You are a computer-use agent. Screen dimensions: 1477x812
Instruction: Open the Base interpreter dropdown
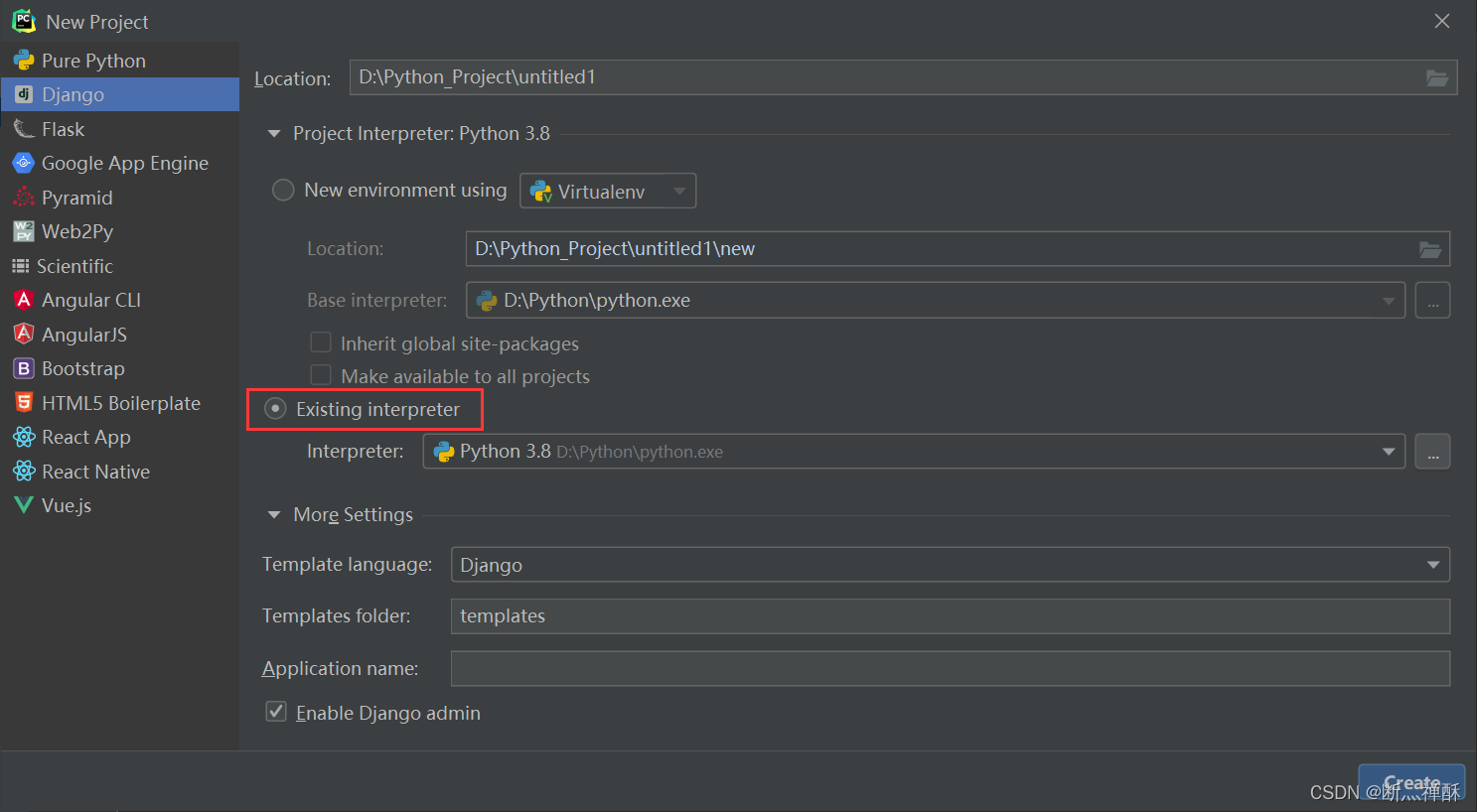tap(936, 300)
